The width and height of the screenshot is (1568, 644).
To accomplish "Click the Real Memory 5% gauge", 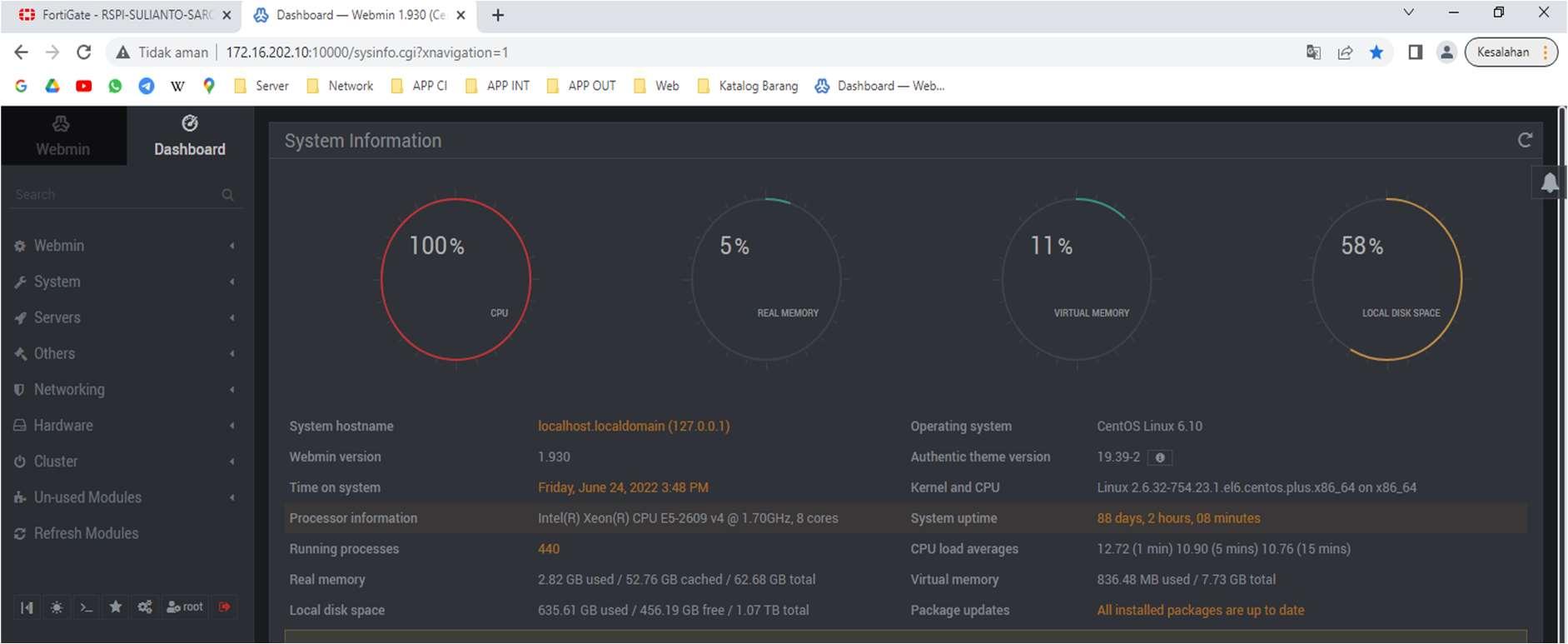I will (766, 279).
